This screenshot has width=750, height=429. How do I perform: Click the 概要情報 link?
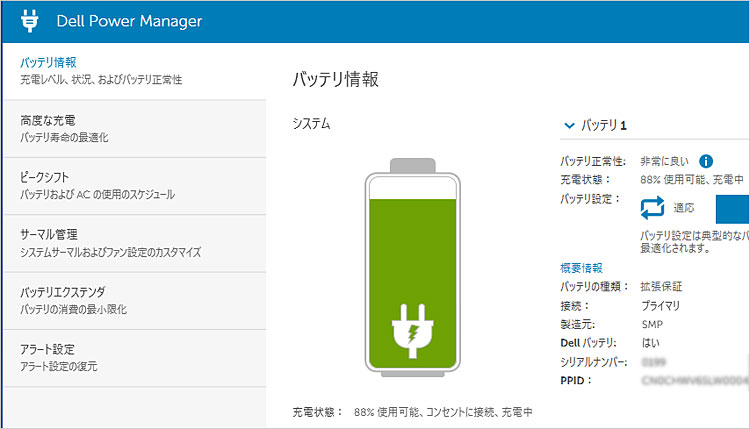[x=581, y=268]
